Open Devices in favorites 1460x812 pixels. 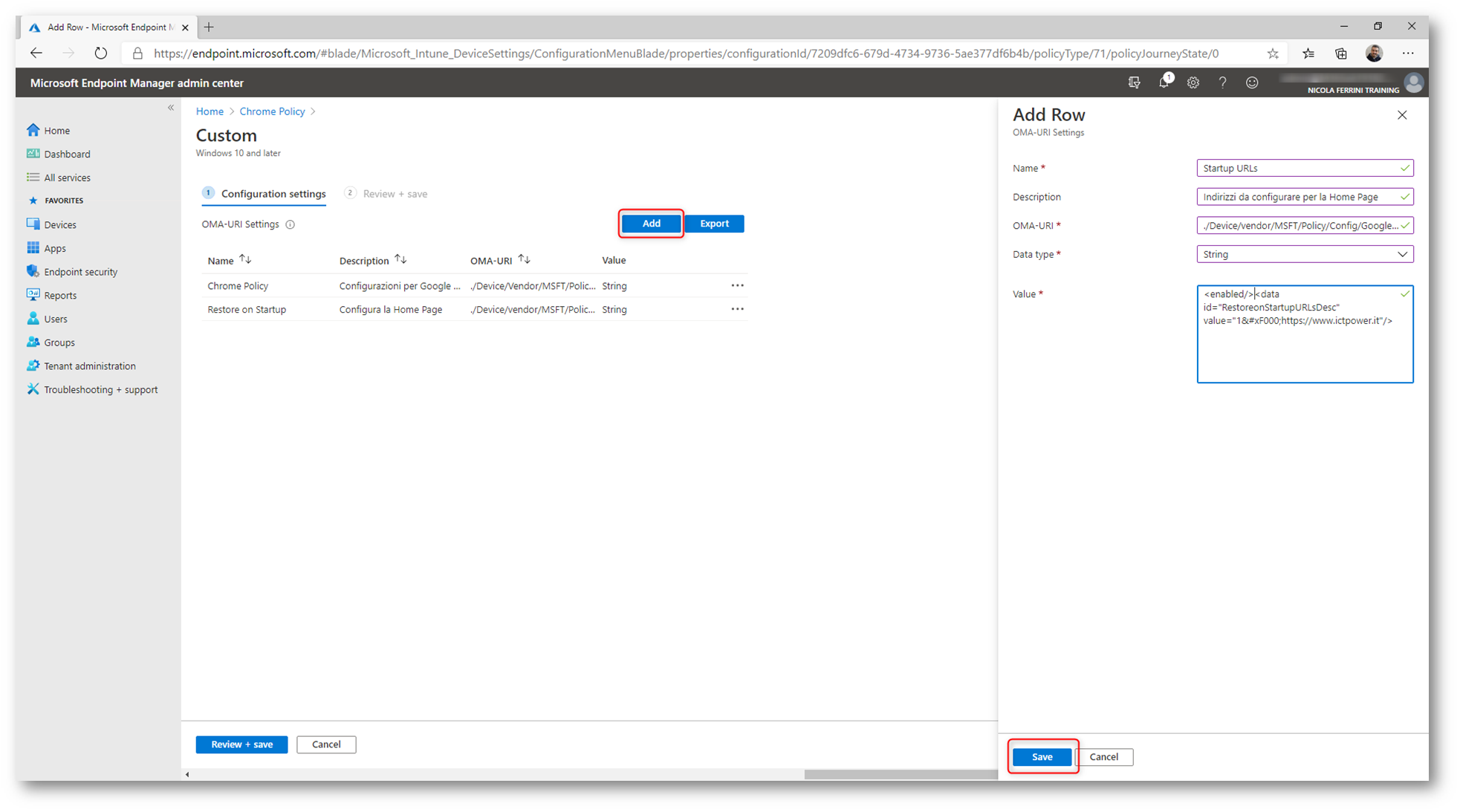59,224
